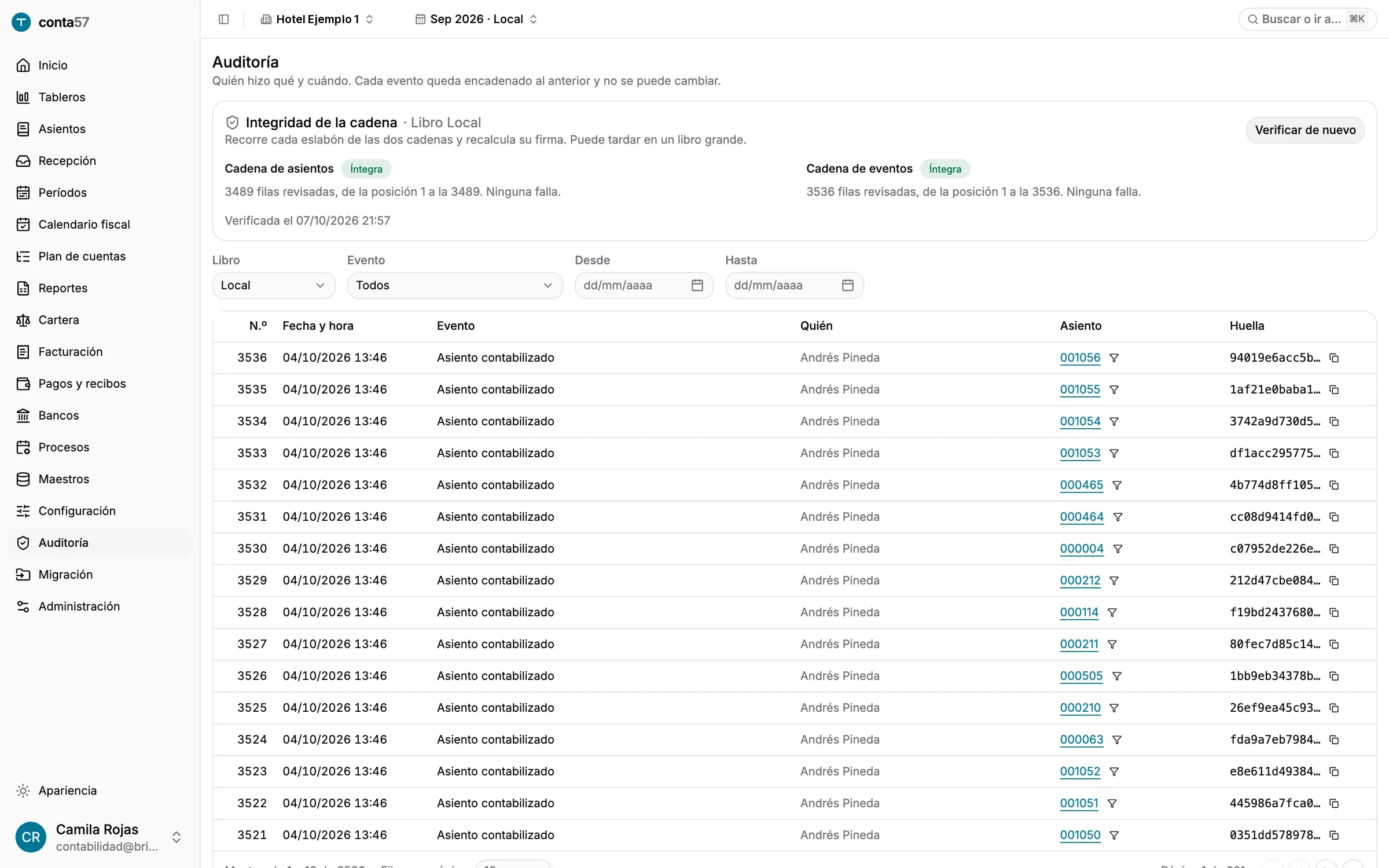Screen dimensions: 1389x868
Task: Open Bancos section in sidebar
Action: (x=100, y=415)
